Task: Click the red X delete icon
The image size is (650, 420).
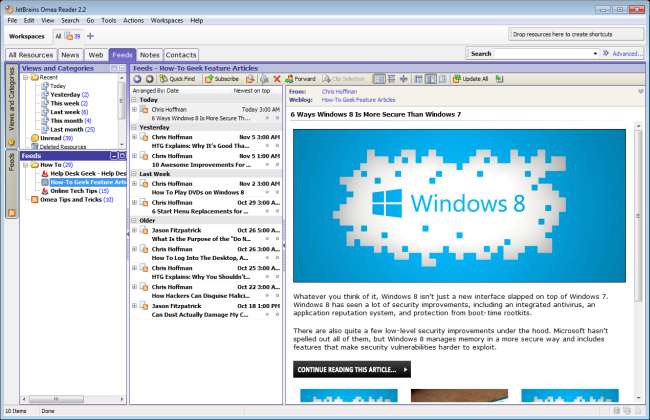Action: pyautogui.click(x=277, y=79)
